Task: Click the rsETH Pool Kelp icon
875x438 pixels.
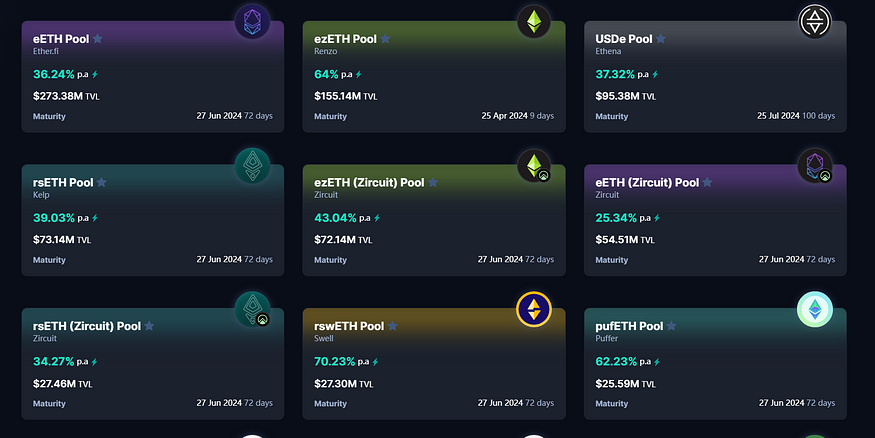Action: point(252,166)
